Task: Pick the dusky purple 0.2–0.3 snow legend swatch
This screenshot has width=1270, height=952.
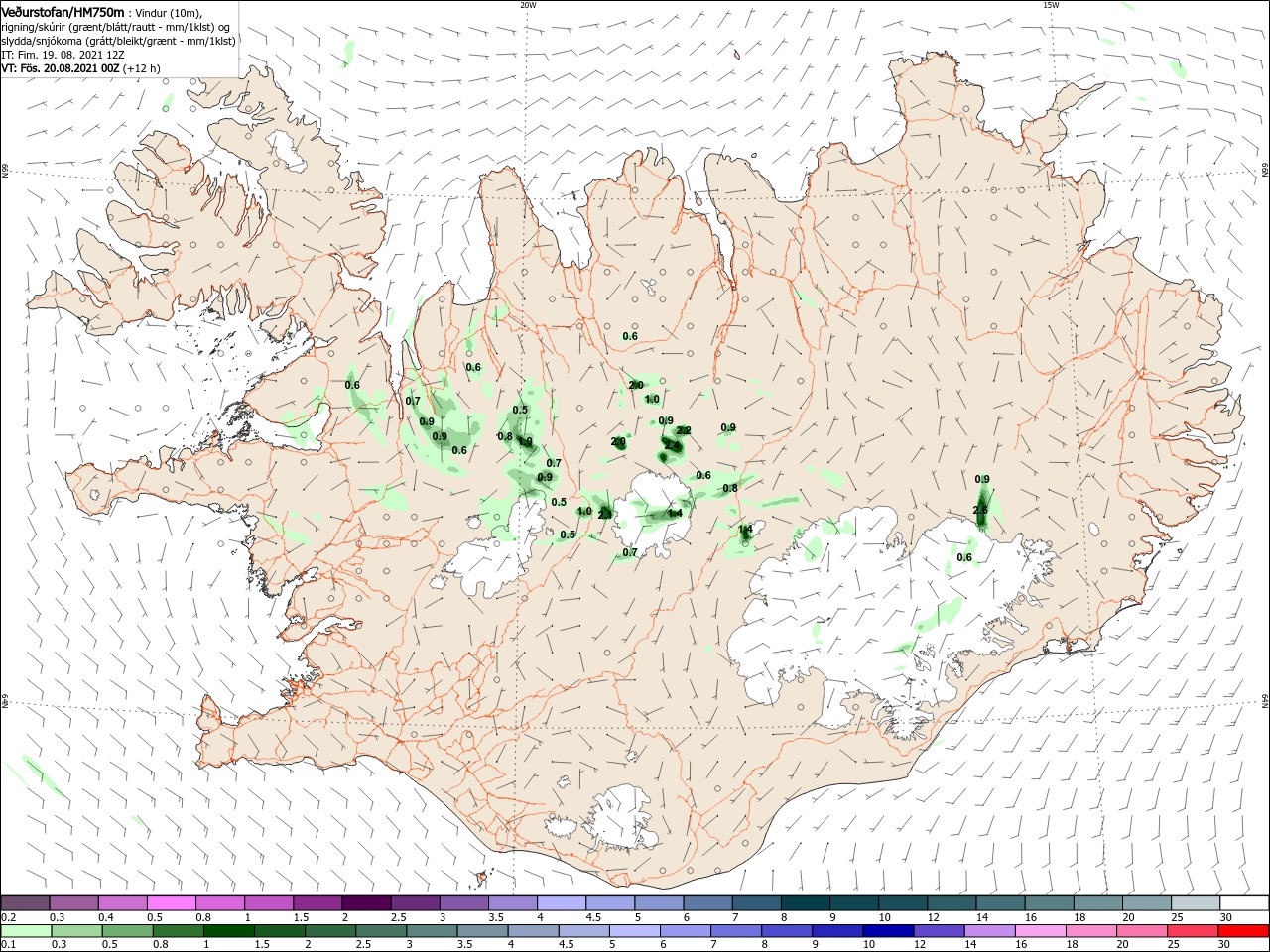Action: (x=25, y=903)
